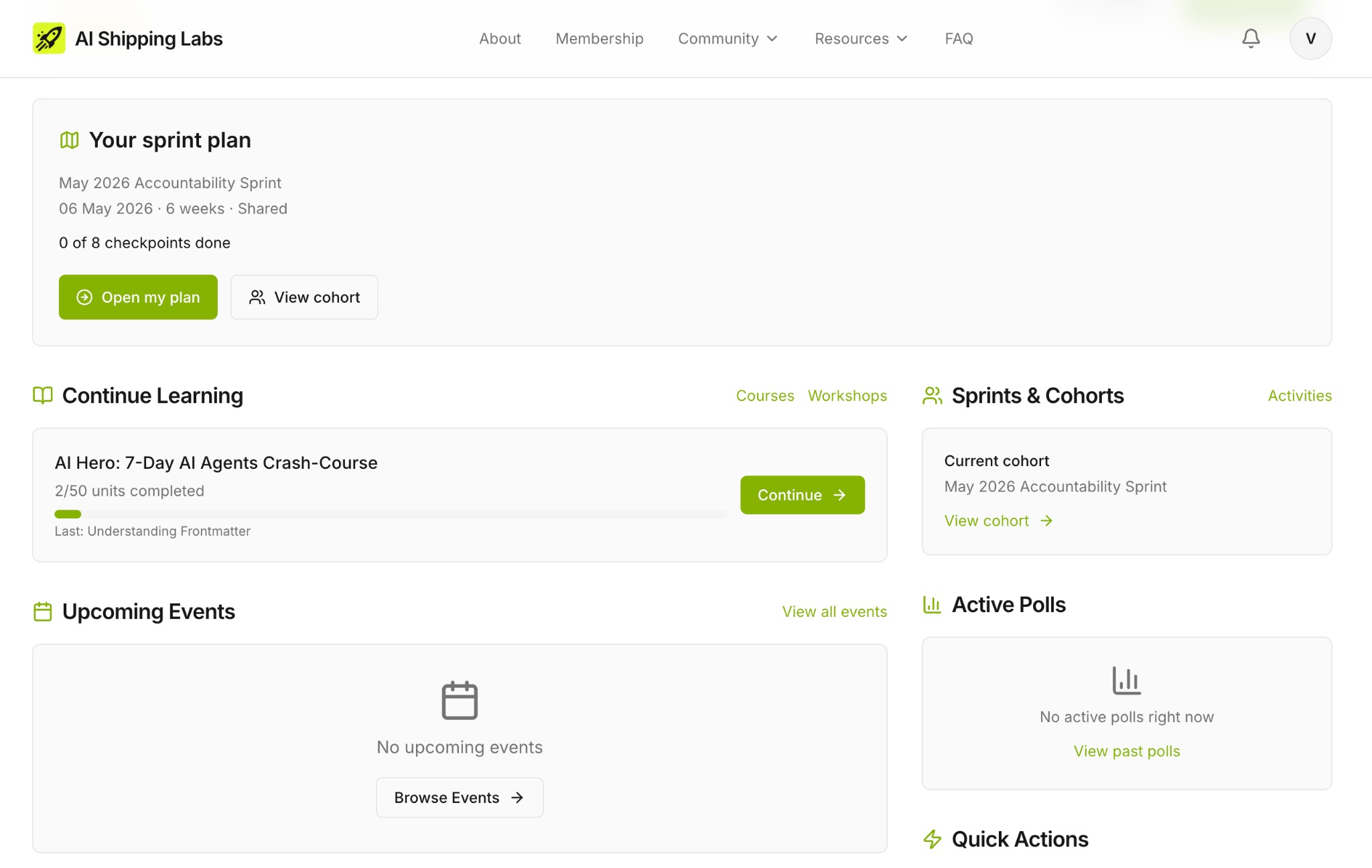Click the Open my plan button
Image resolution: width=1372 pixels, height=868 pixels.
point(138,297)
